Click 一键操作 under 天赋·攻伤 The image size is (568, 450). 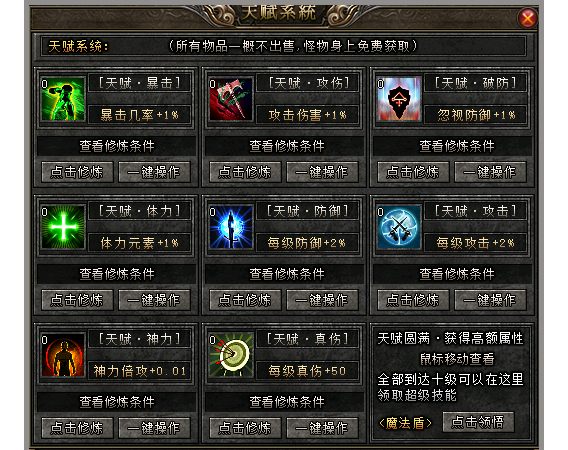coord(322,172)
